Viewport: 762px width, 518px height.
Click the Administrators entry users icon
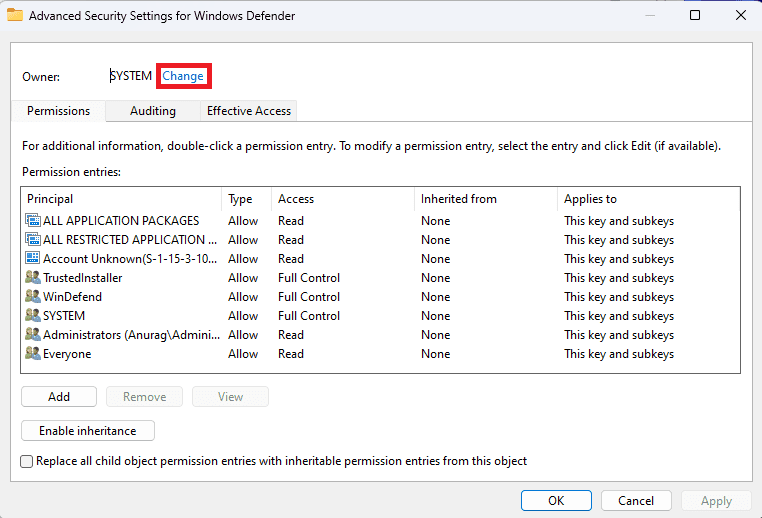tap(33, 334)
